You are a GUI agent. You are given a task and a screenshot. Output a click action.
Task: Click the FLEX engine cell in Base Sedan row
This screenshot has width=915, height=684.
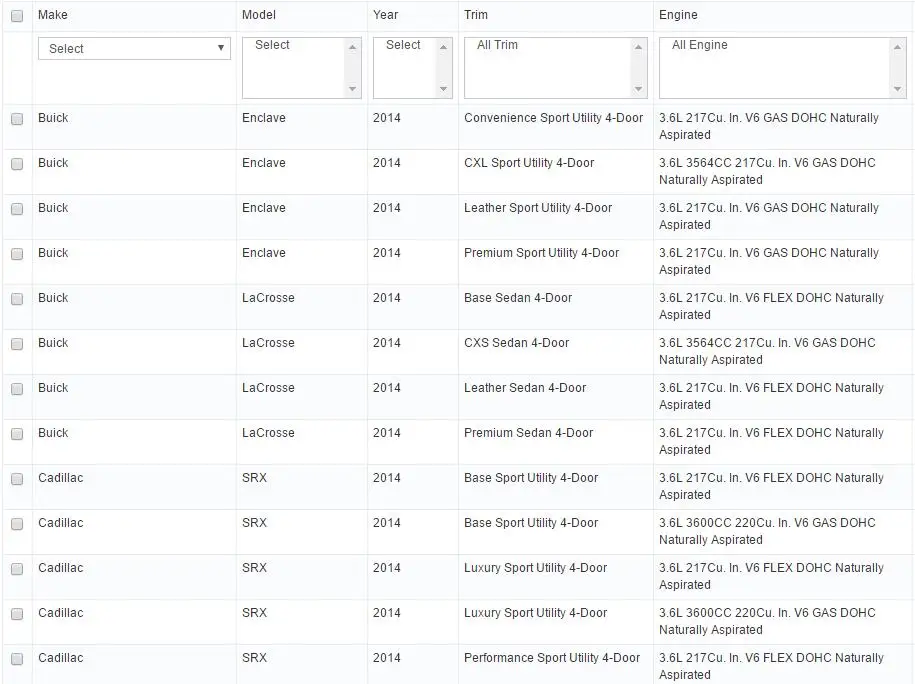(771, 306)
